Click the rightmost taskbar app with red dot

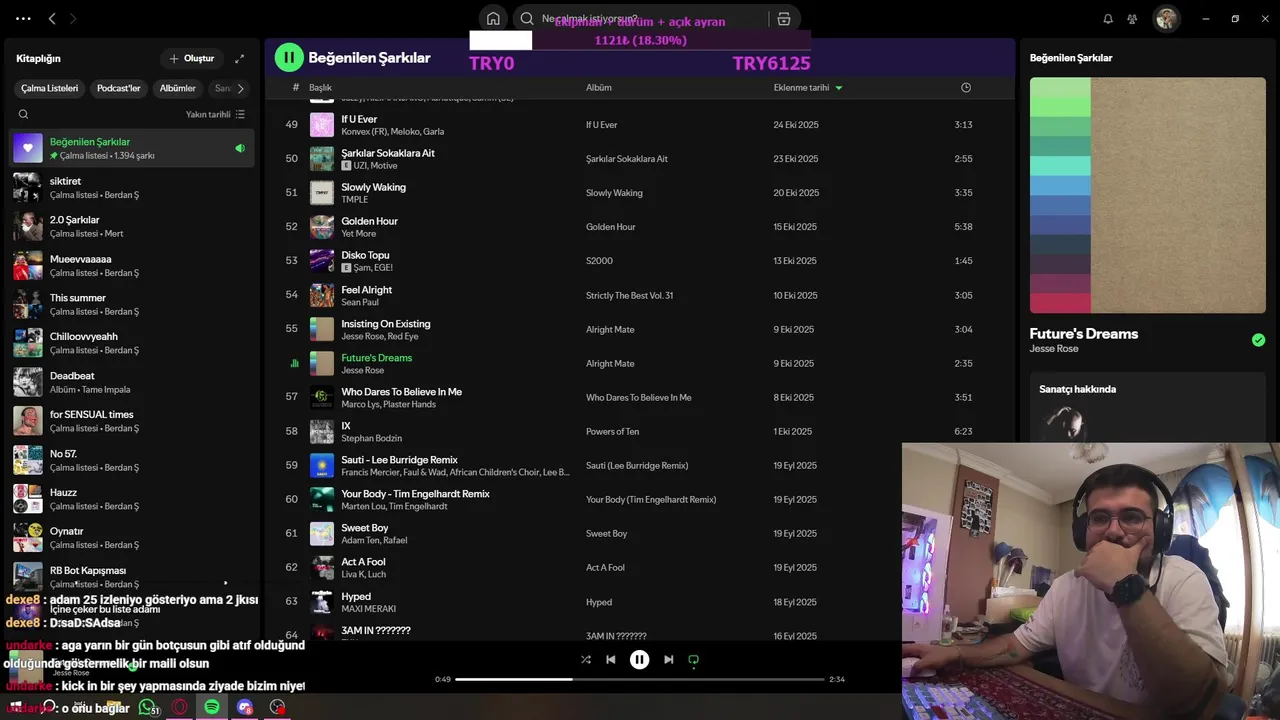[x=277, y=707]
